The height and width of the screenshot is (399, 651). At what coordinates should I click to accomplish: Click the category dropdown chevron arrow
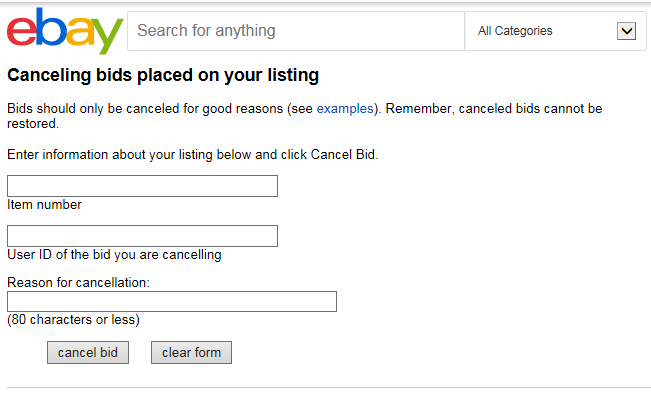(626, 31)
